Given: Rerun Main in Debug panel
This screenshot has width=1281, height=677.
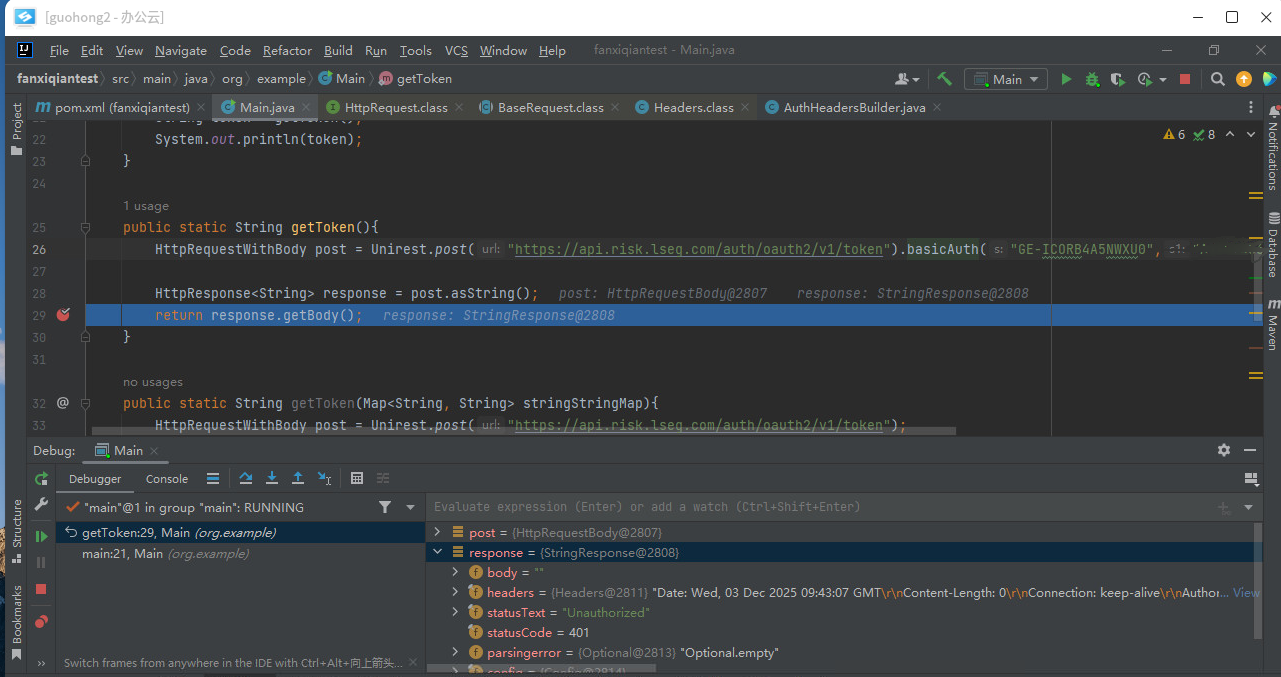Looking at the screenshot, I should point(41,479).
